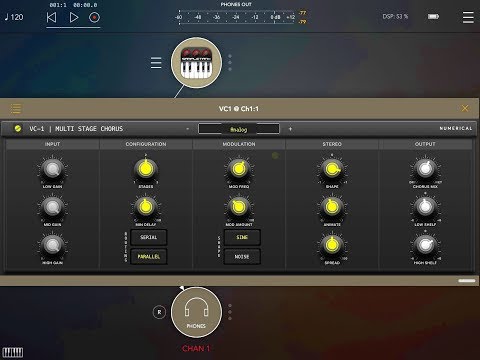The width and height of the screenshot is (480, 360).
Task: Click the CONFIGURATION section header
Action: pyautogui.click(x=146, y=144)
